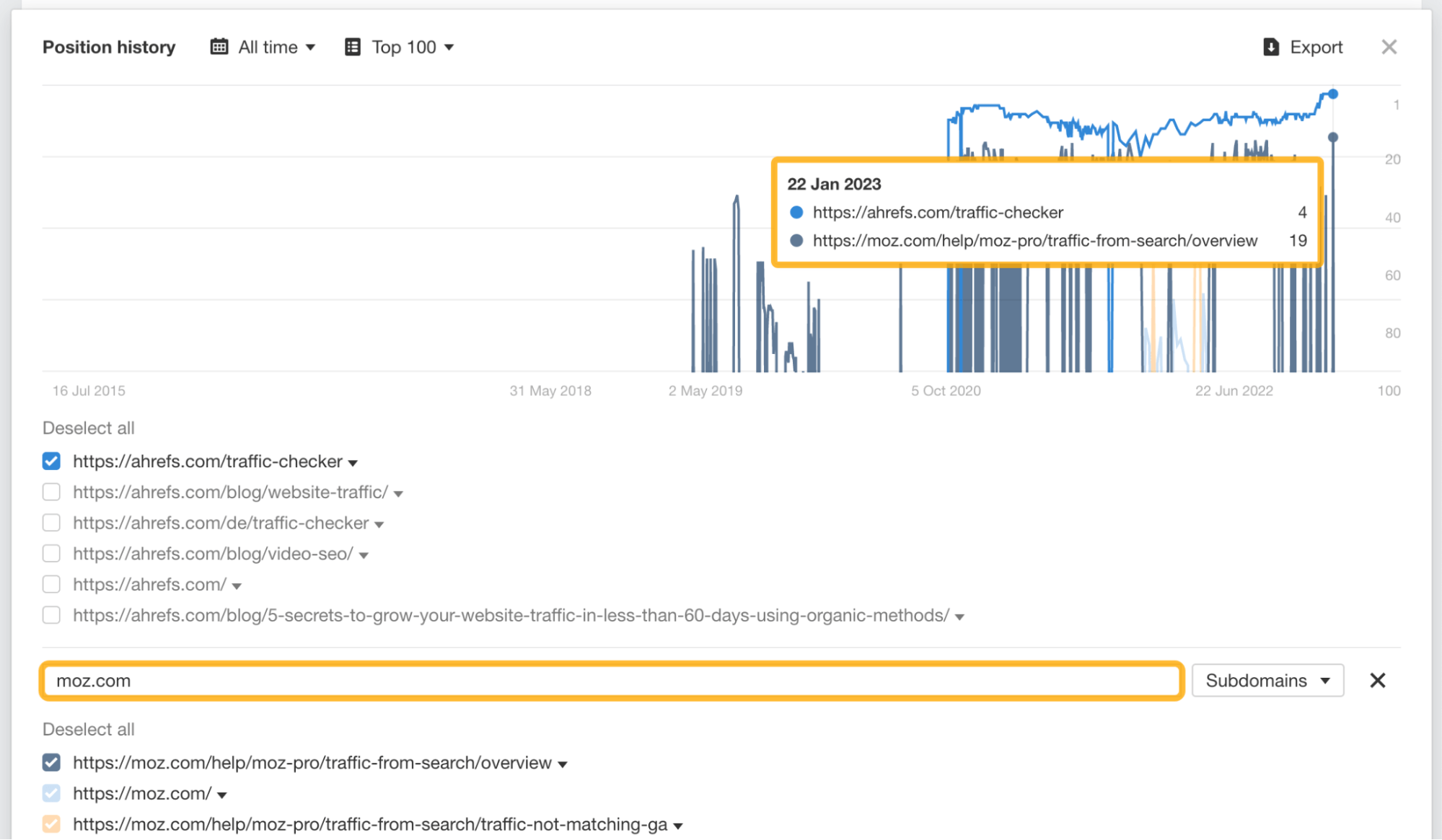Click the highest blue data point on the chart

pyautogui.click(x=1332, y=93)
